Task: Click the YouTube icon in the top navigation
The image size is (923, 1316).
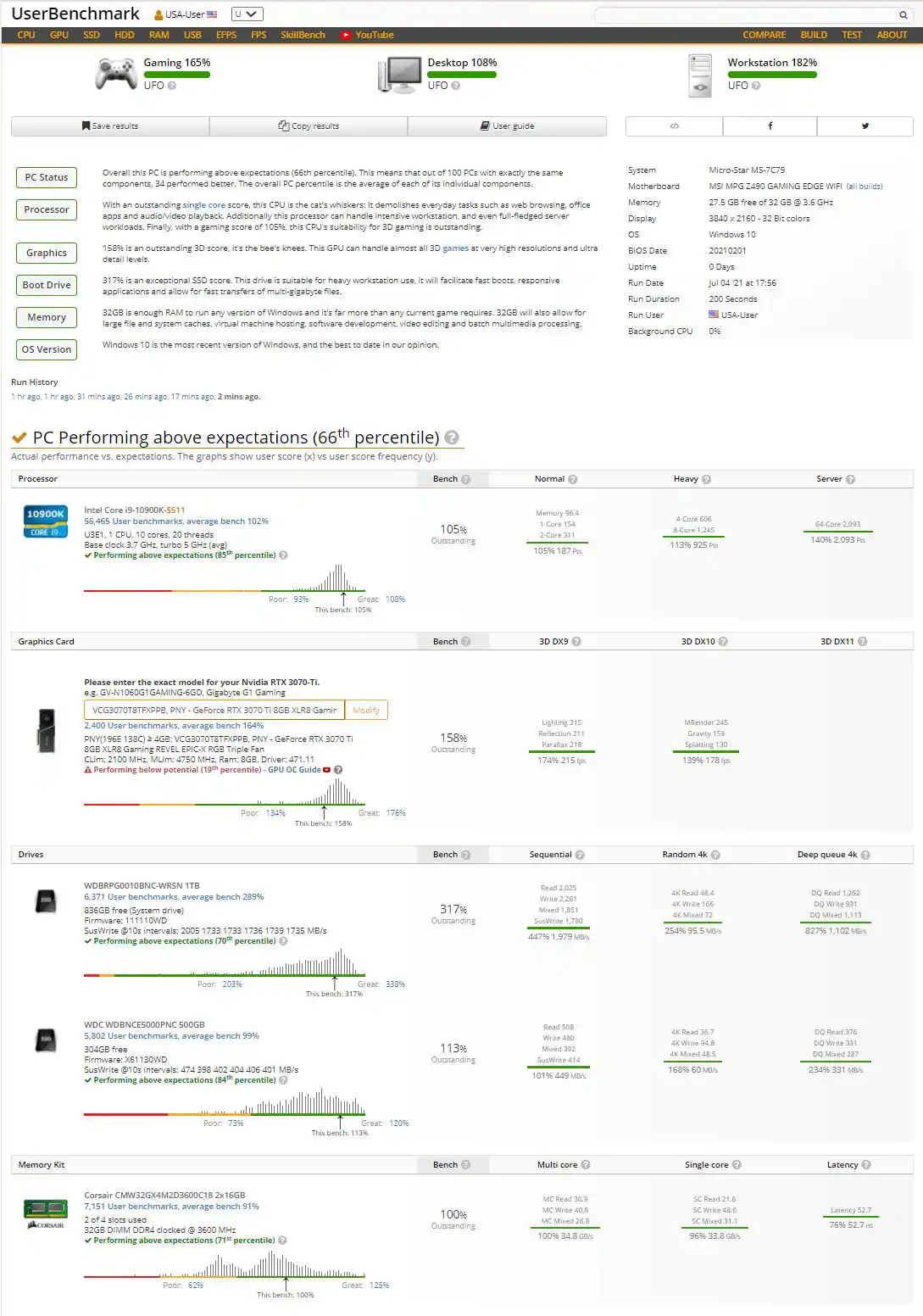Action: [347, 36]
